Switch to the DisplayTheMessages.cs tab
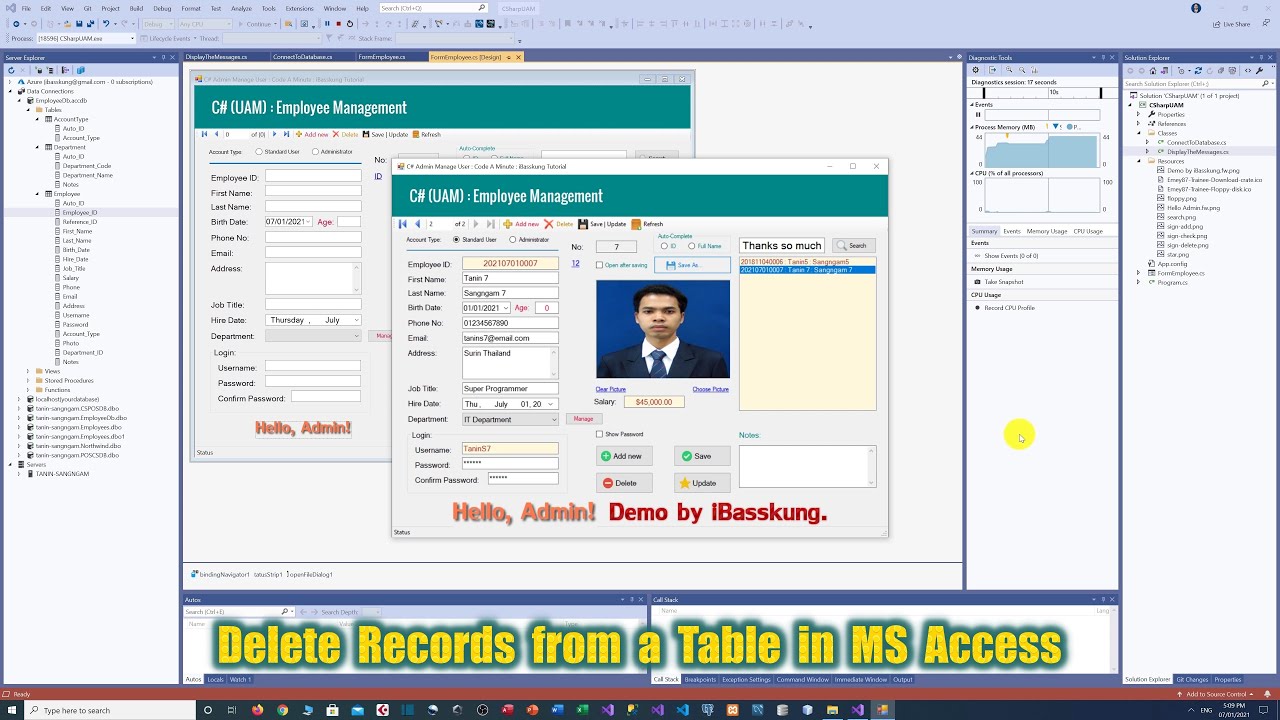This screenshot has width=1280, height=720. coord(216,57)
